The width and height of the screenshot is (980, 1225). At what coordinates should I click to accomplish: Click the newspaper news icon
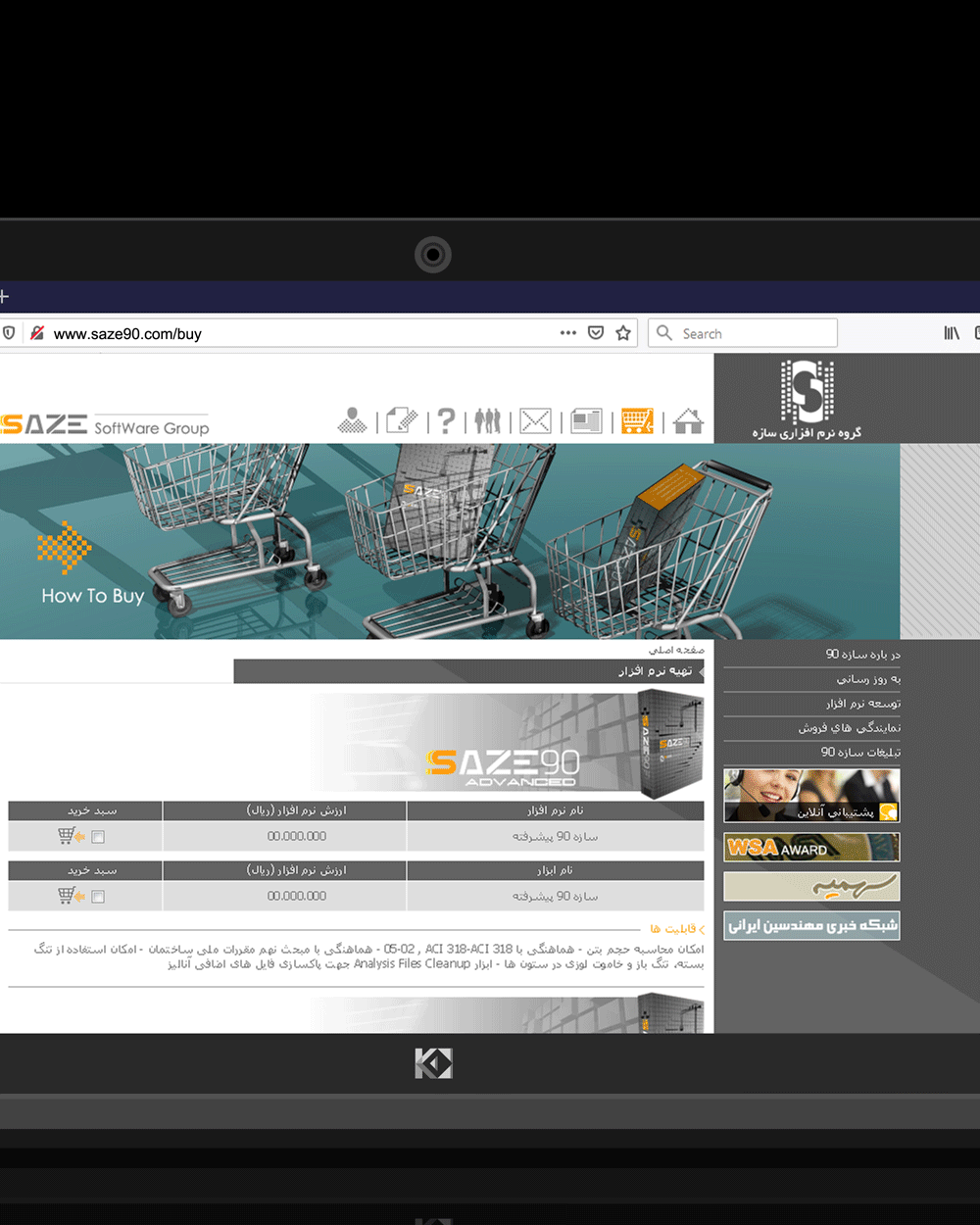[x=586, y=421]
